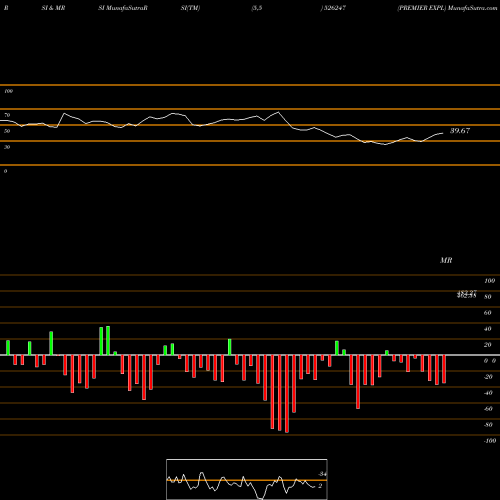Click the 'SI(TM)' header text
This screenshot has height=500, width=500.
(190, 8)
